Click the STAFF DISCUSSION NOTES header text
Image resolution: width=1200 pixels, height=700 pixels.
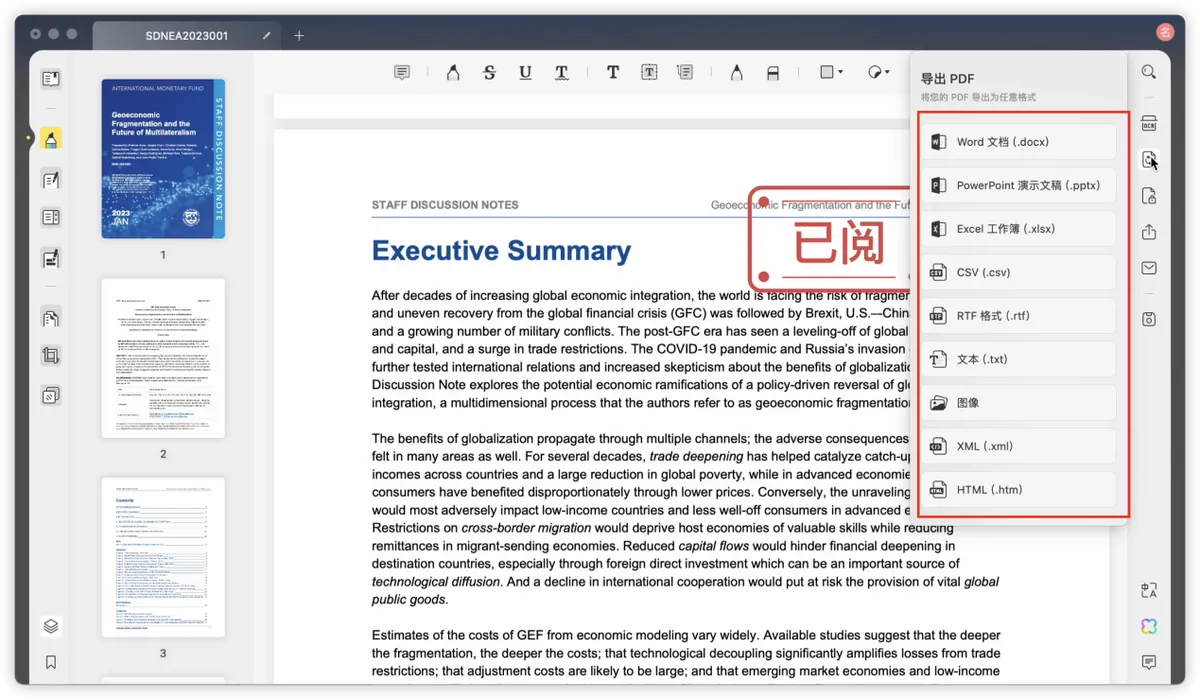pos(445,205)
